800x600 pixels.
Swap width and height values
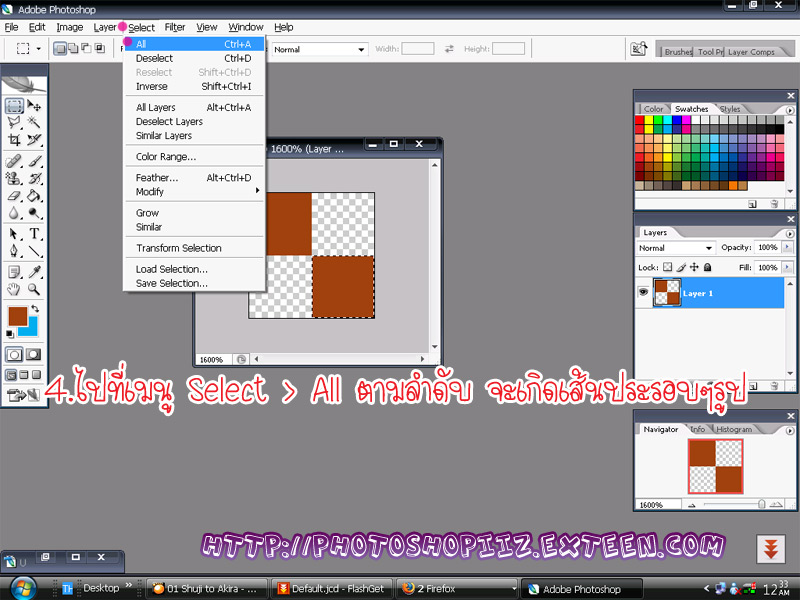449,49
